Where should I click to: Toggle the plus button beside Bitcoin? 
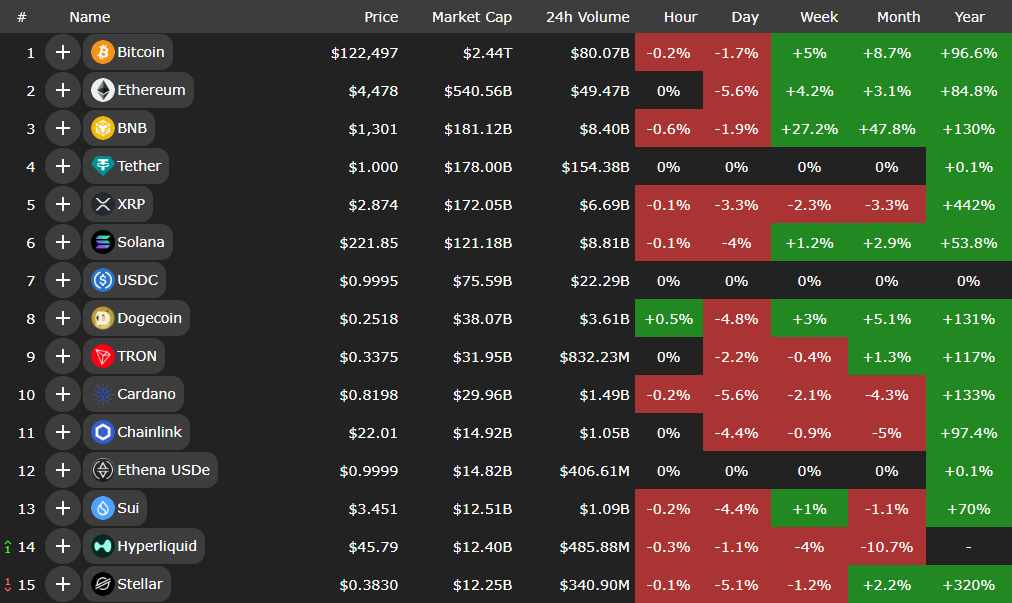click(63, 52)
